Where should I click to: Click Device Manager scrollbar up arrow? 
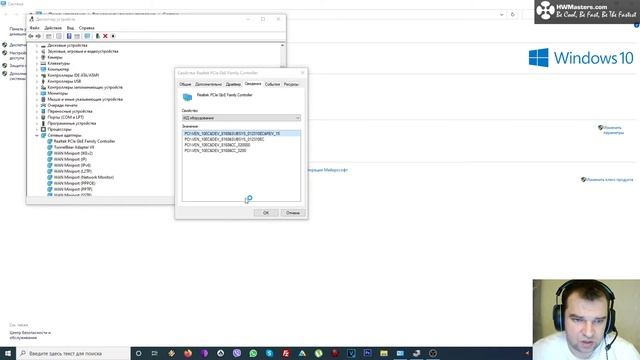pos(282,45)
